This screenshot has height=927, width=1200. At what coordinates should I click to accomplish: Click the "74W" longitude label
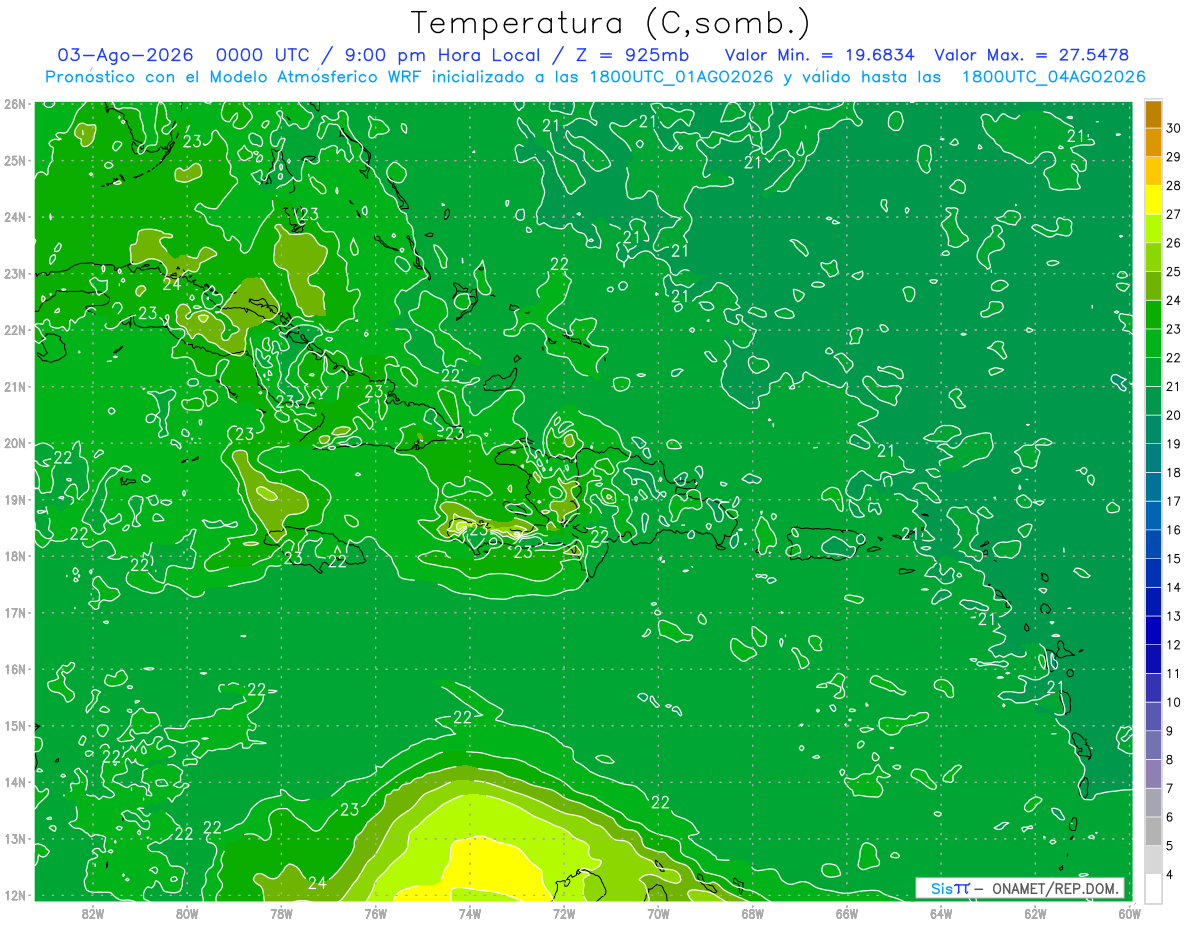pos(470,913)
